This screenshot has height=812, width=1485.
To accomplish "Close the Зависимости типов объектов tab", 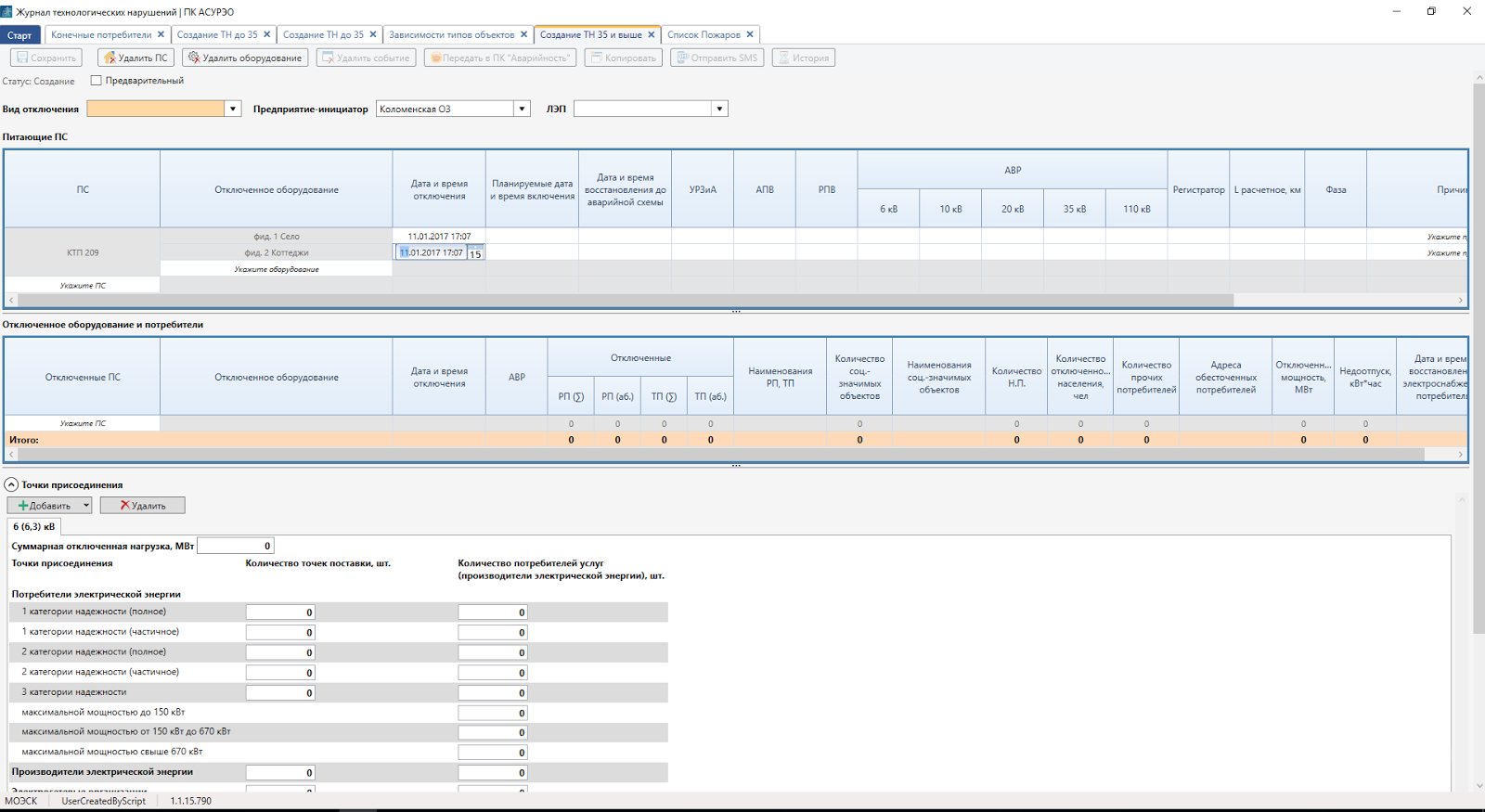I will click(x=523, y=34).
